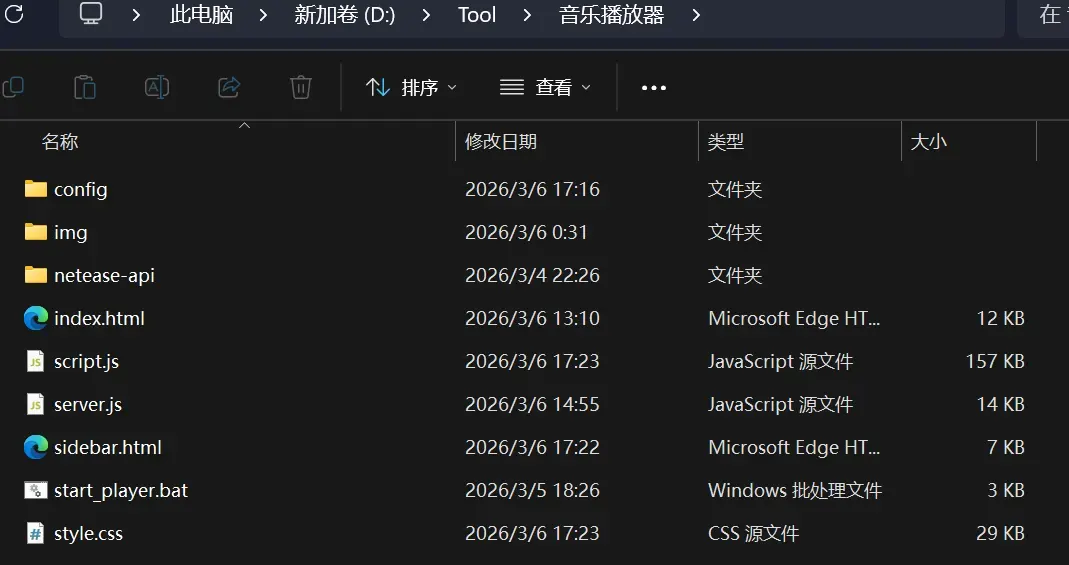Screen dimensions: 1069x565
Task: Click the share icon in toolbar
Action: (229, 87)
